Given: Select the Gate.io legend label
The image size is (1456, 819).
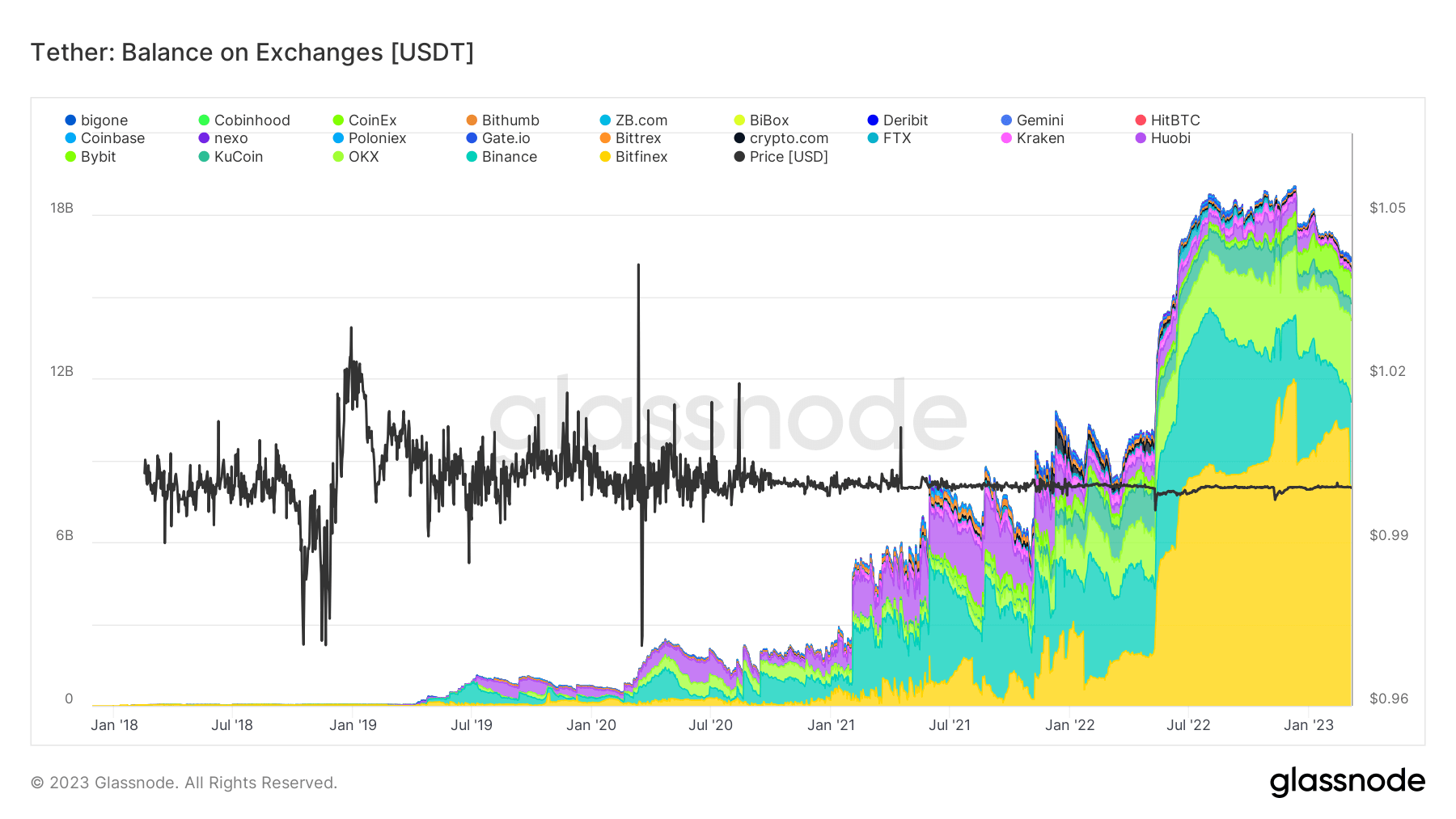Looking at the screenshot, I should pyautogui.click(x=506, y=138).
